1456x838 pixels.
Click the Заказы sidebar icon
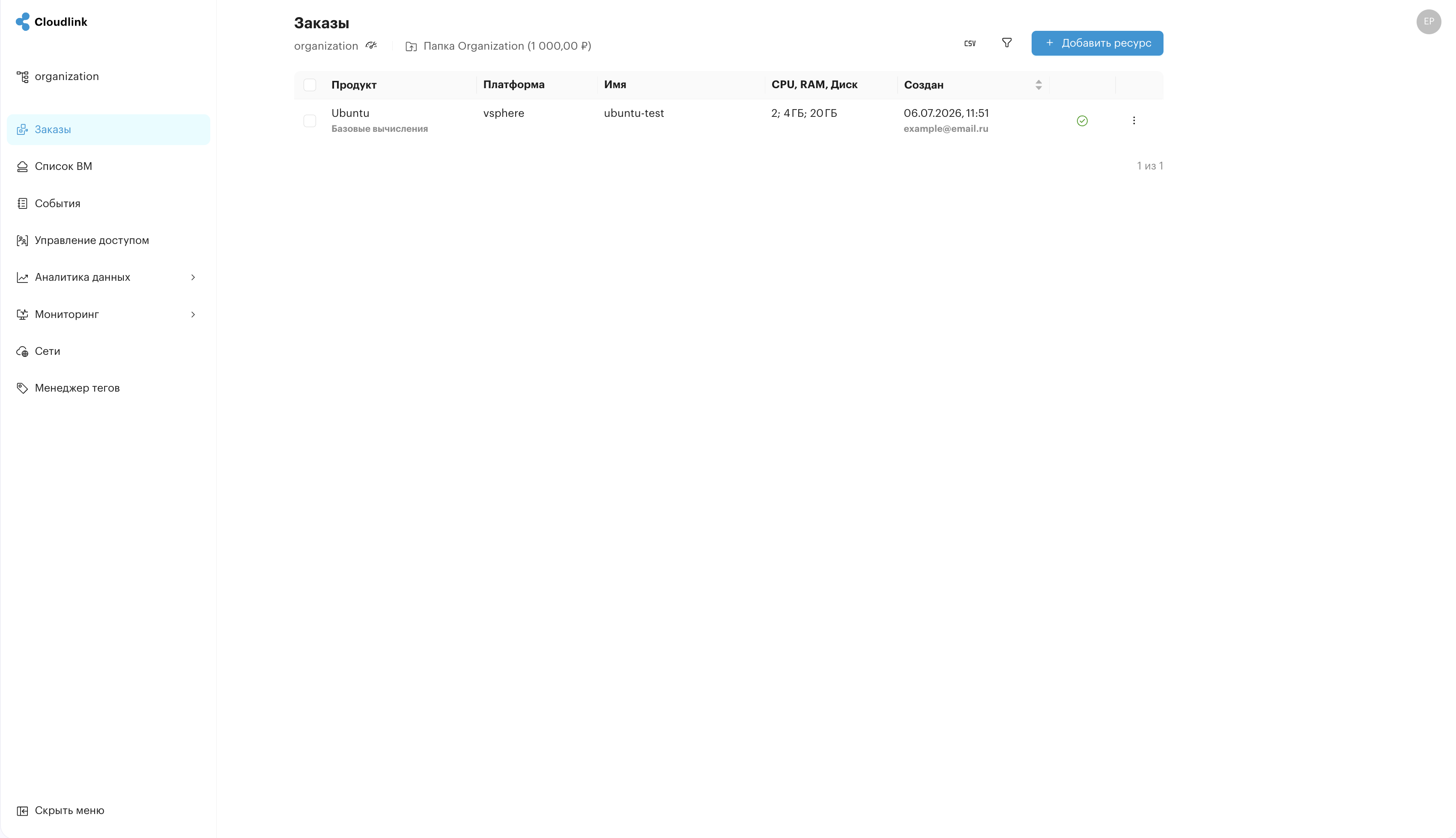(22, 130)
